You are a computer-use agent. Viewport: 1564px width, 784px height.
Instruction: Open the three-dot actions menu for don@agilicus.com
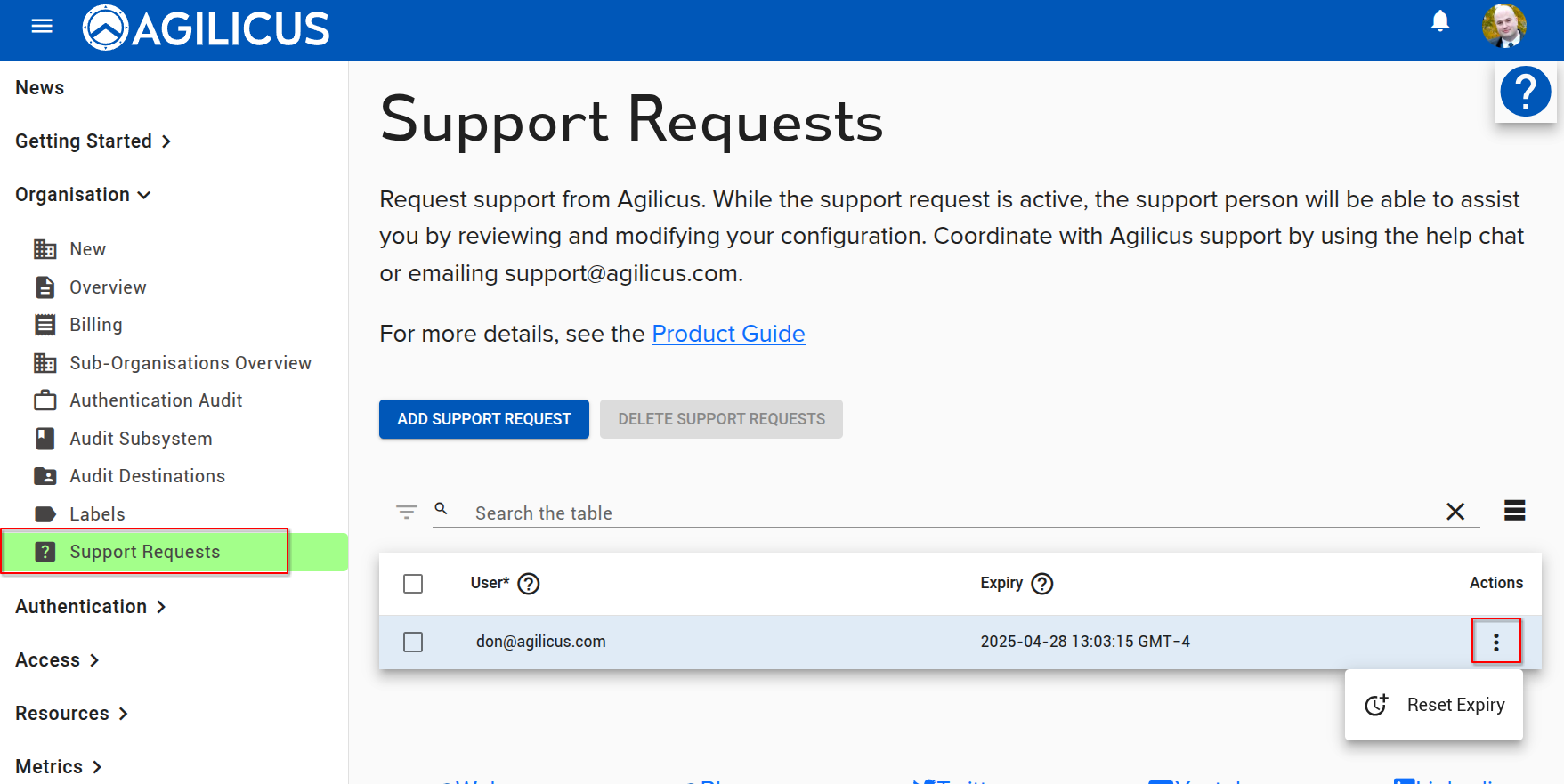point(1495,642)
